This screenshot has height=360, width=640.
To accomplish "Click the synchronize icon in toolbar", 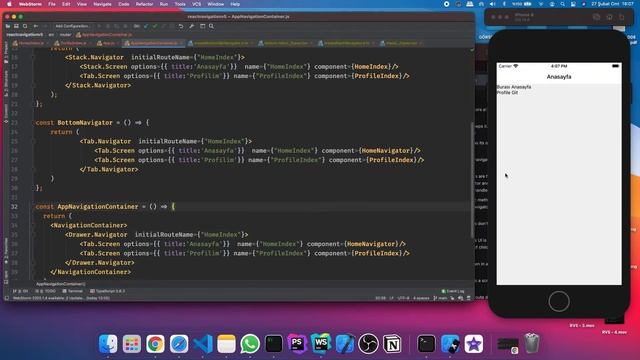I will [x=25, y=26].
